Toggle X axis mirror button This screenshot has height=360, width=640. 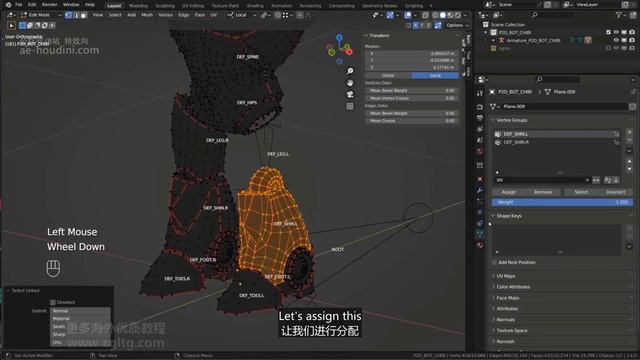pos(416,25)
